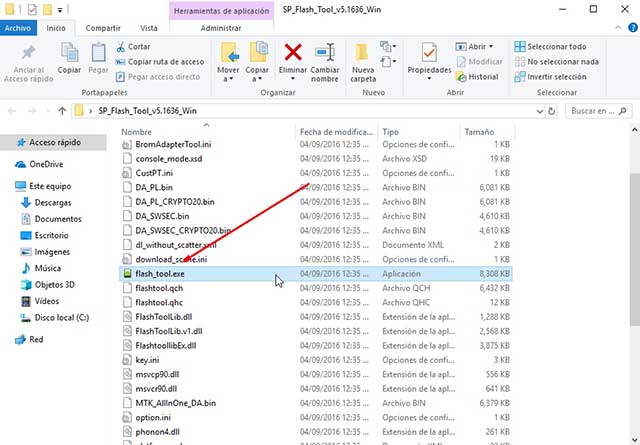Screen dimensions: 640x445
Task: Sort by the Nombre column header
Action: coord(207,132)
